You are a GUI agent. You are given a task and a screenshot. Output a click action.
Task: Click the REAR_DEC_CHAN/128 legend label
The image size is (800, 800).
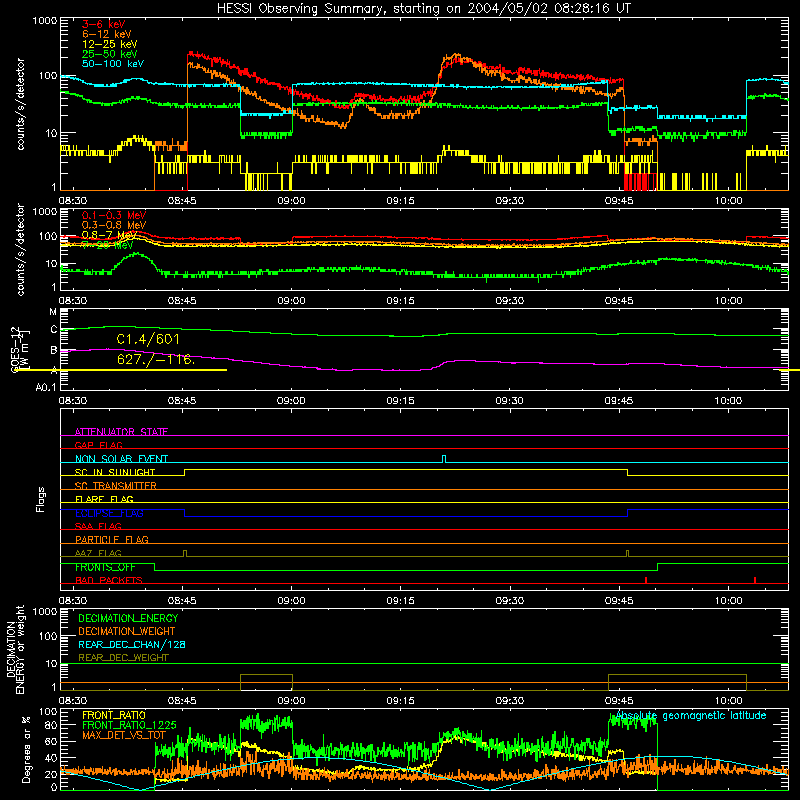coord(132,644)
